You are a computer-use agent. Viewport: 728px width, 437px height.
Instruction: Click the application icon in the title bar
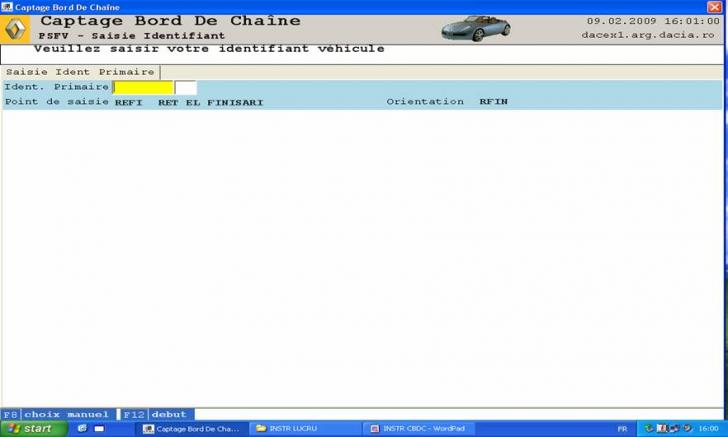click(6, 7)
